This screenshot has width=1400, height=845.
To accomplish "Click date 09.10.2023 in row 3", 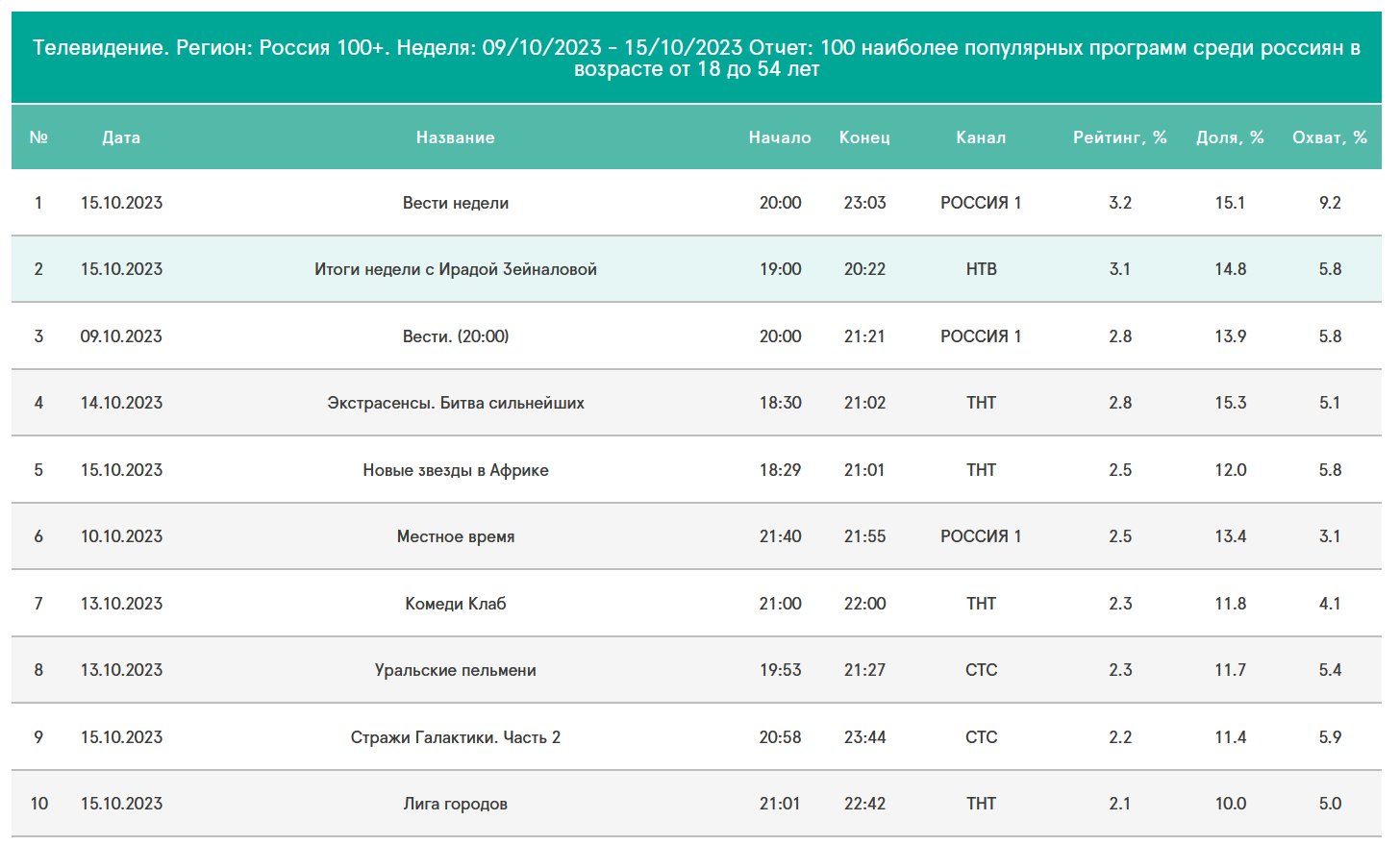I will (x=121, y=336).
